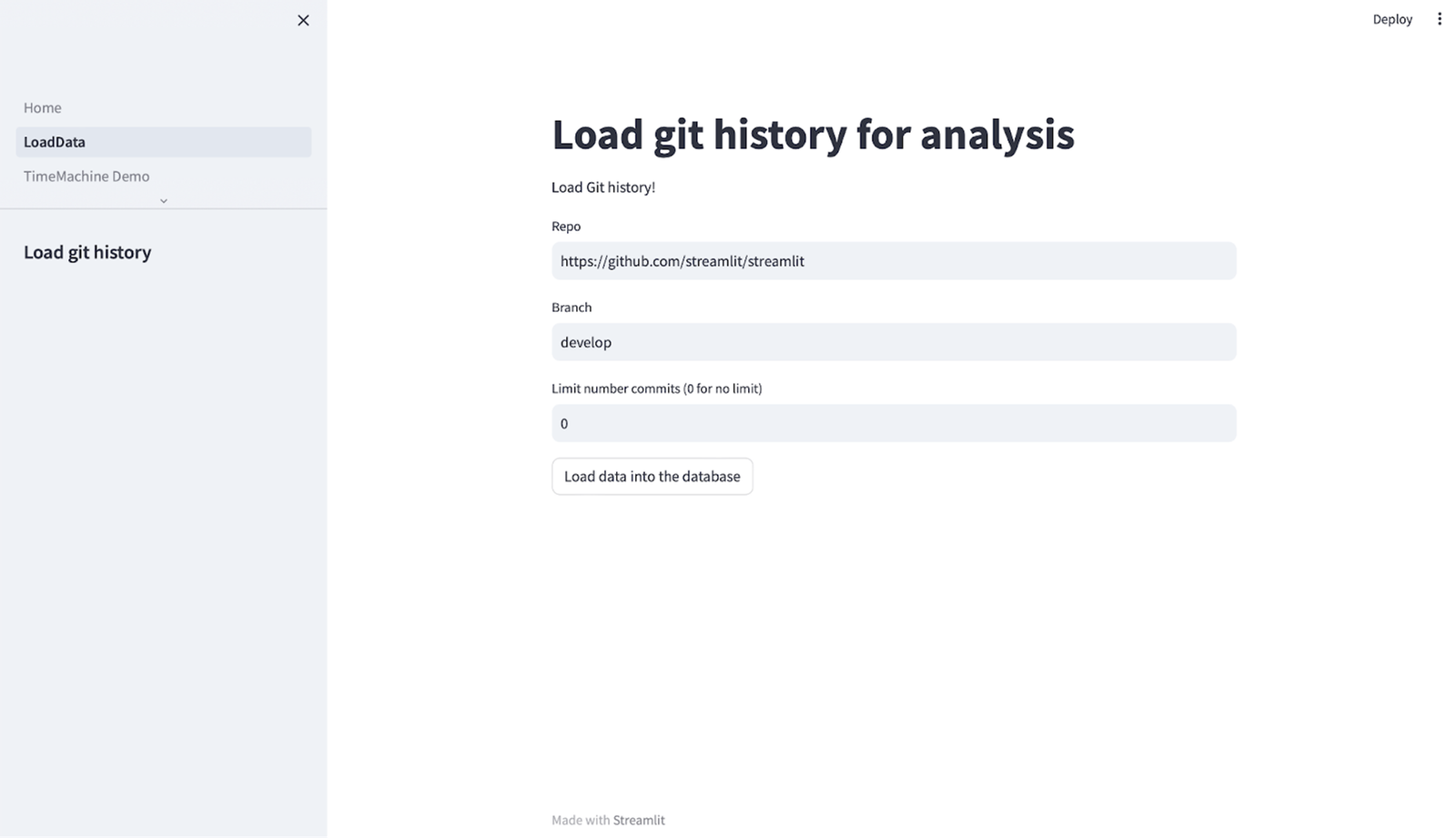This screenshot has height=838, width=1456.
Task: Select the repo URL text streamlit/streamlit
Action: click(682, 261)
